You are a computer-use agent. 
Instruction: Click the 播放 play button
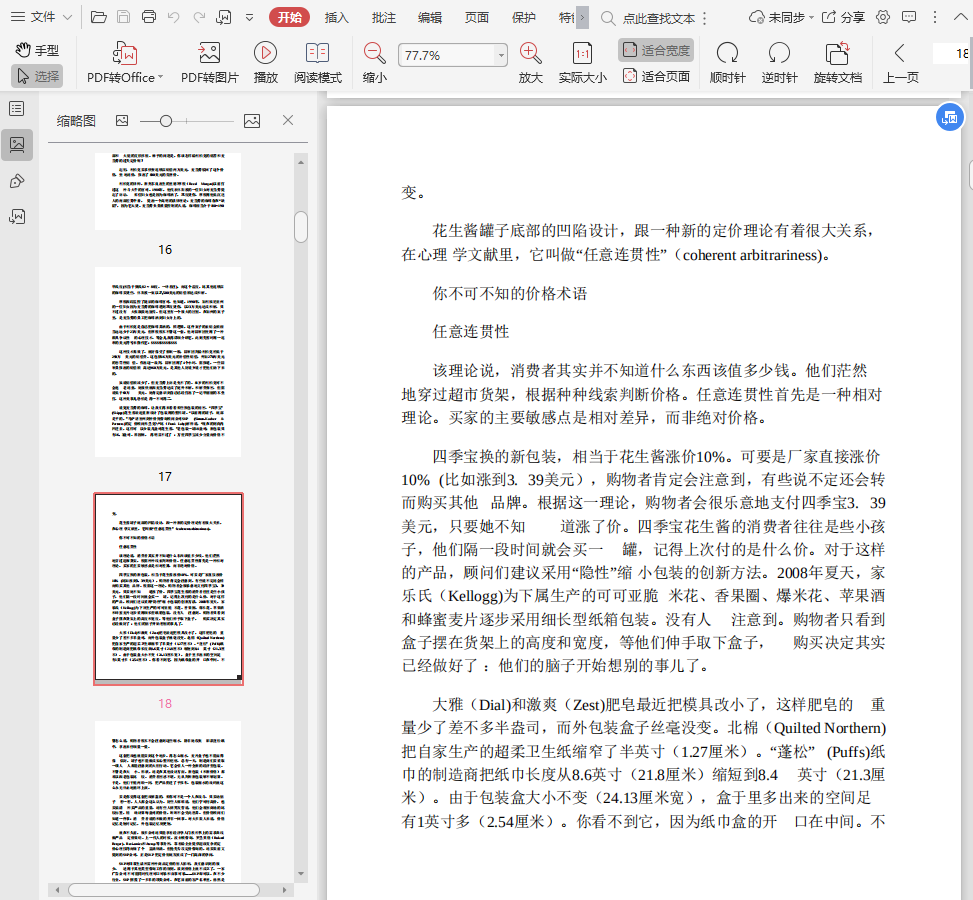(266, 62)
